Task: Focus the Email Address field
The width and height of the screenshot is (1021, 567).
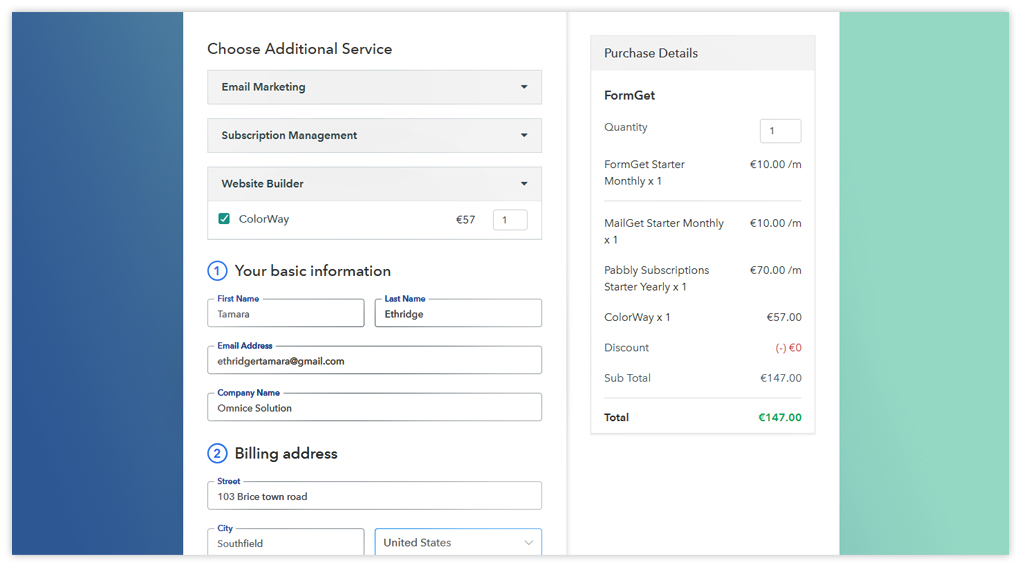Action: [x=374, y=360]
